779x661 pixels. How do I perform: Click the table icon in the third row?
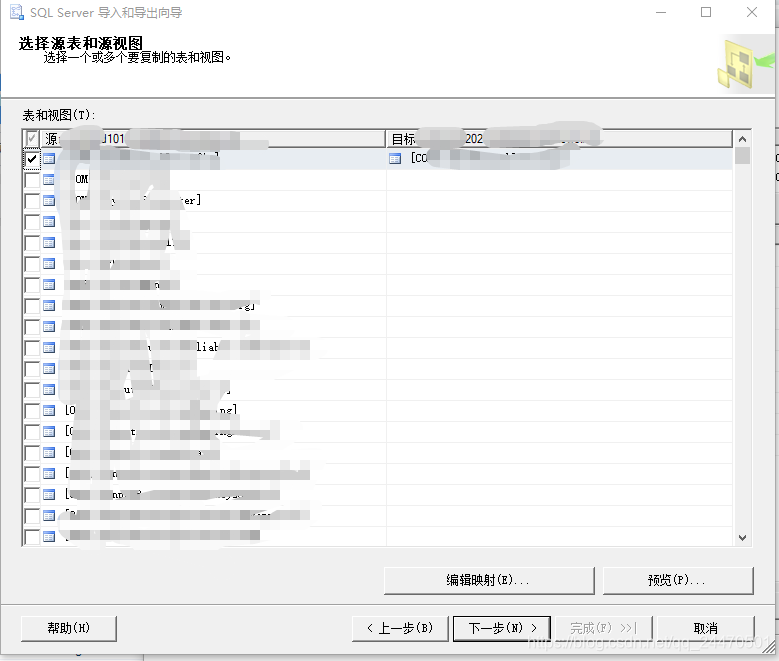click(49, 201)
